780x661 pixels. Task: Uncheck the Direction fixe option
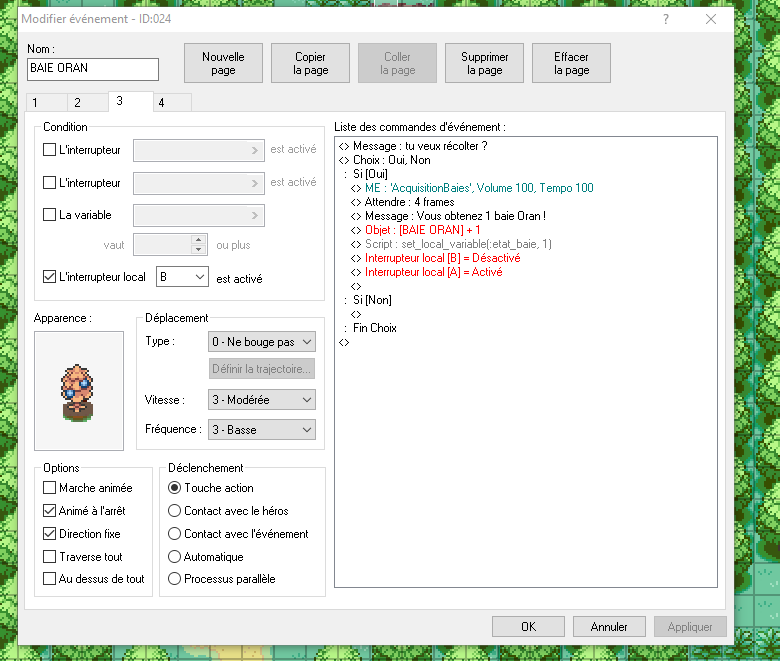(49, 534)
